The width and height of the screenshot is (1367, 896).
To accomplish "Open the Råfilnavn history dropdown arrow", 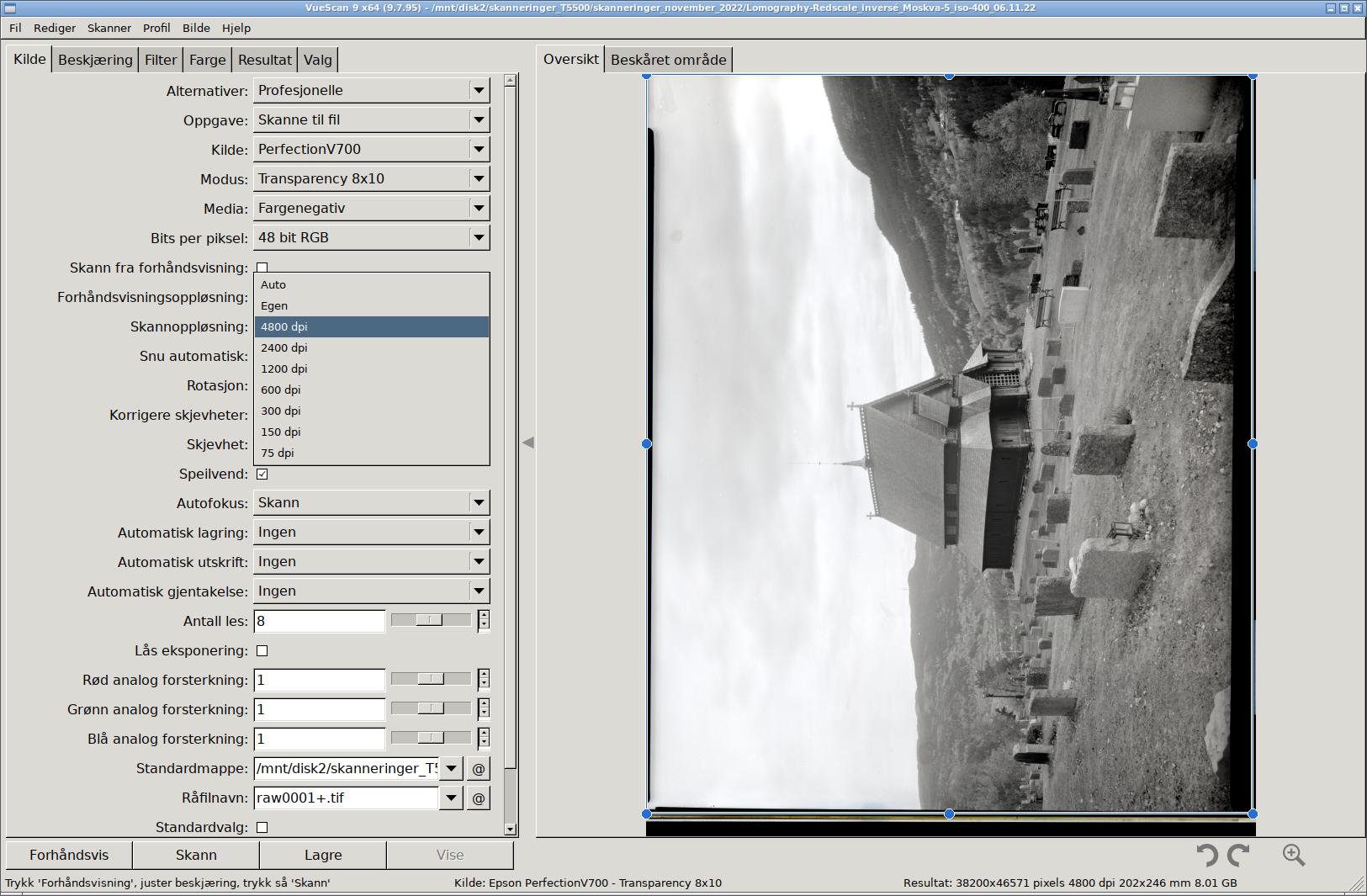I will tap(452, 798).
